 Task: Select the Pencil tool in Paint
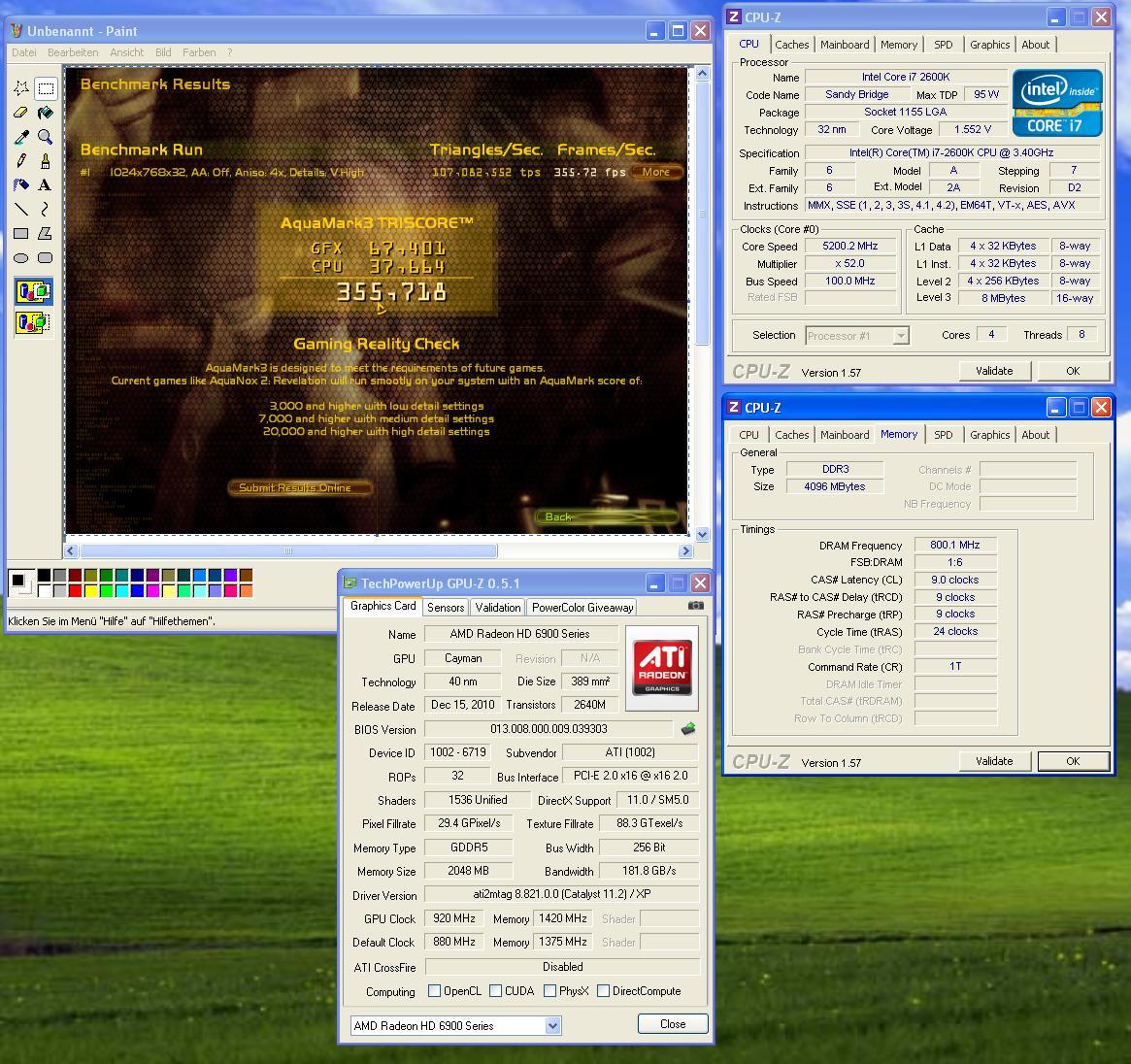tap(21, 161)
